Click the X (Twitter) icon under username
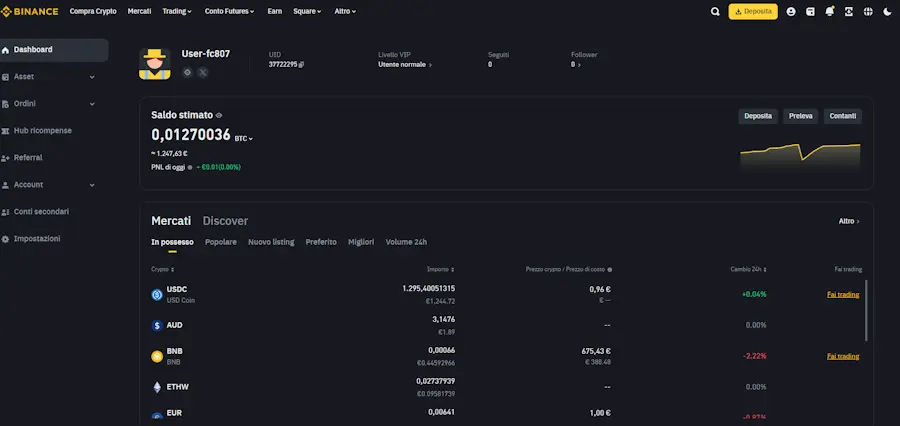The height and width of the screenshot is (426, 900). point(203,72)
